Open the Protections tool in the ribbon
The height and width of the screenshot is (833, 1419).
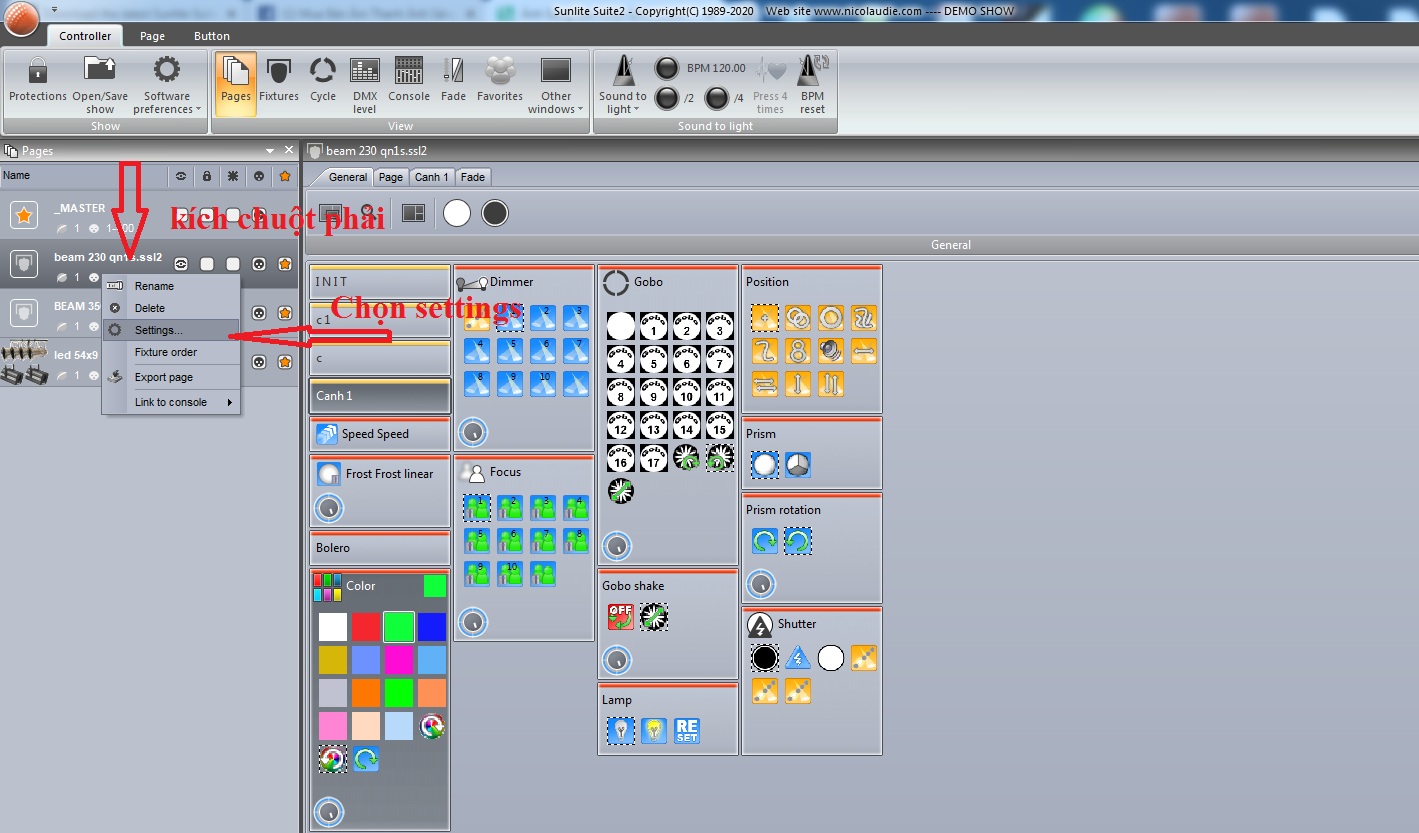(38, 82)
